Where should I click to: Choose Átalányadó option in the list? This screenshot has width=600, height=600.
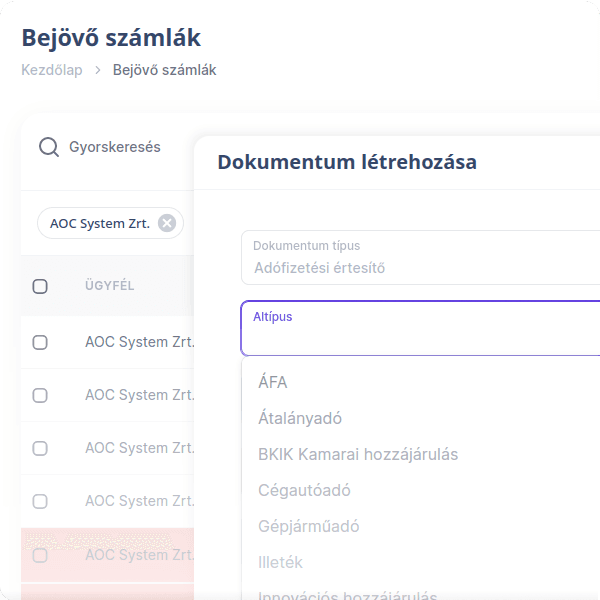pyautogui.click(x=299, y=418)
